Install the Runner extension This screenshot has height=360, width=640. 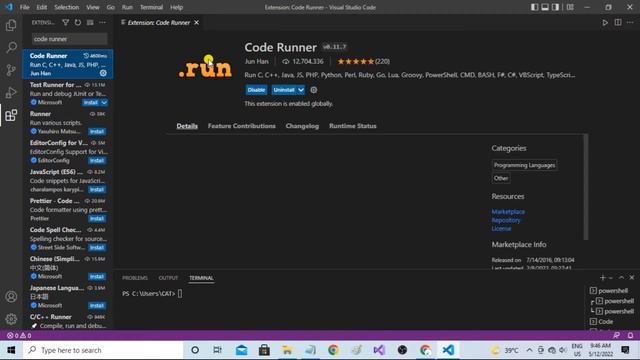97,131
